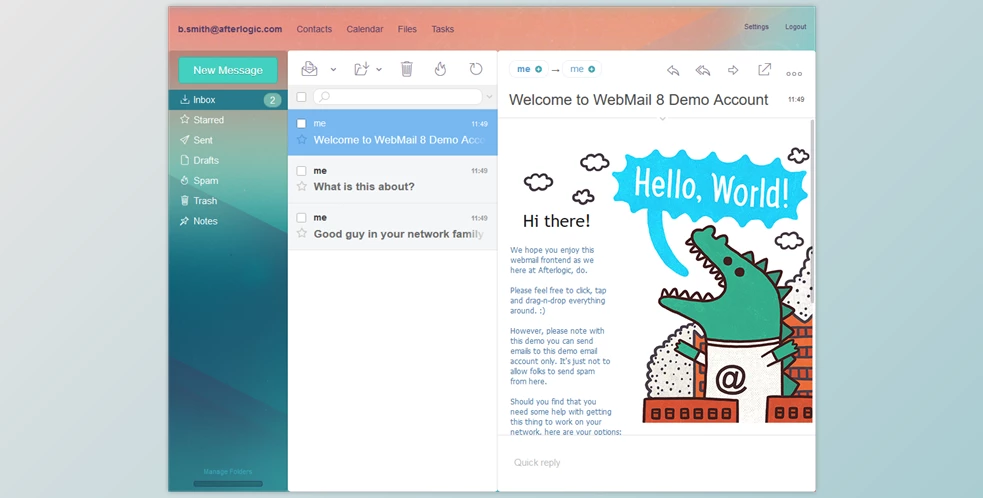
Task: Star the What is this about? message
Action: [302, 186]
